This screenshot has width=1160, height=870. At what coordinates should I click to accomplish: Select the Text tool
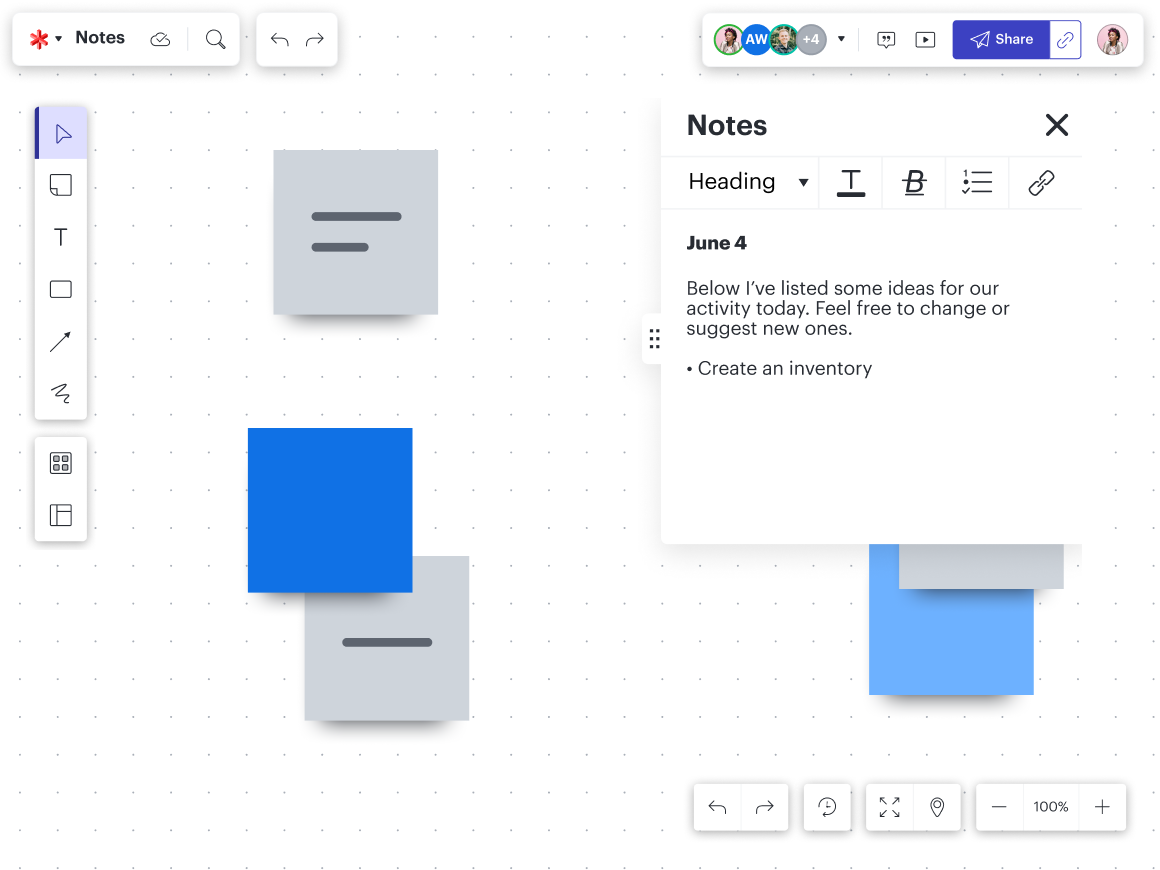pos(61,237)
